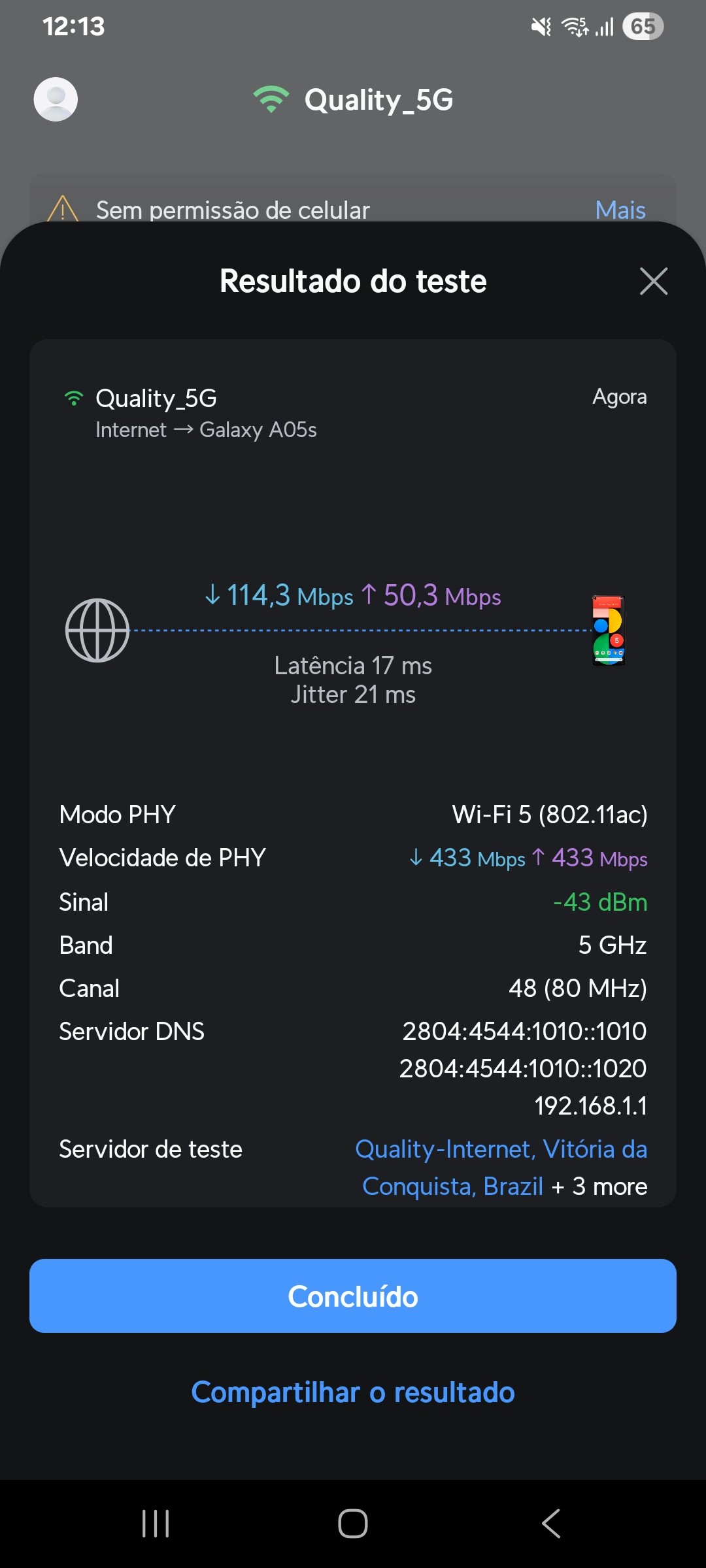Image resolution: width=706 pixels, height=1568 pixels.
Task: Tap Compartilhar o resultado link
Action: (x=353, y=1392)
